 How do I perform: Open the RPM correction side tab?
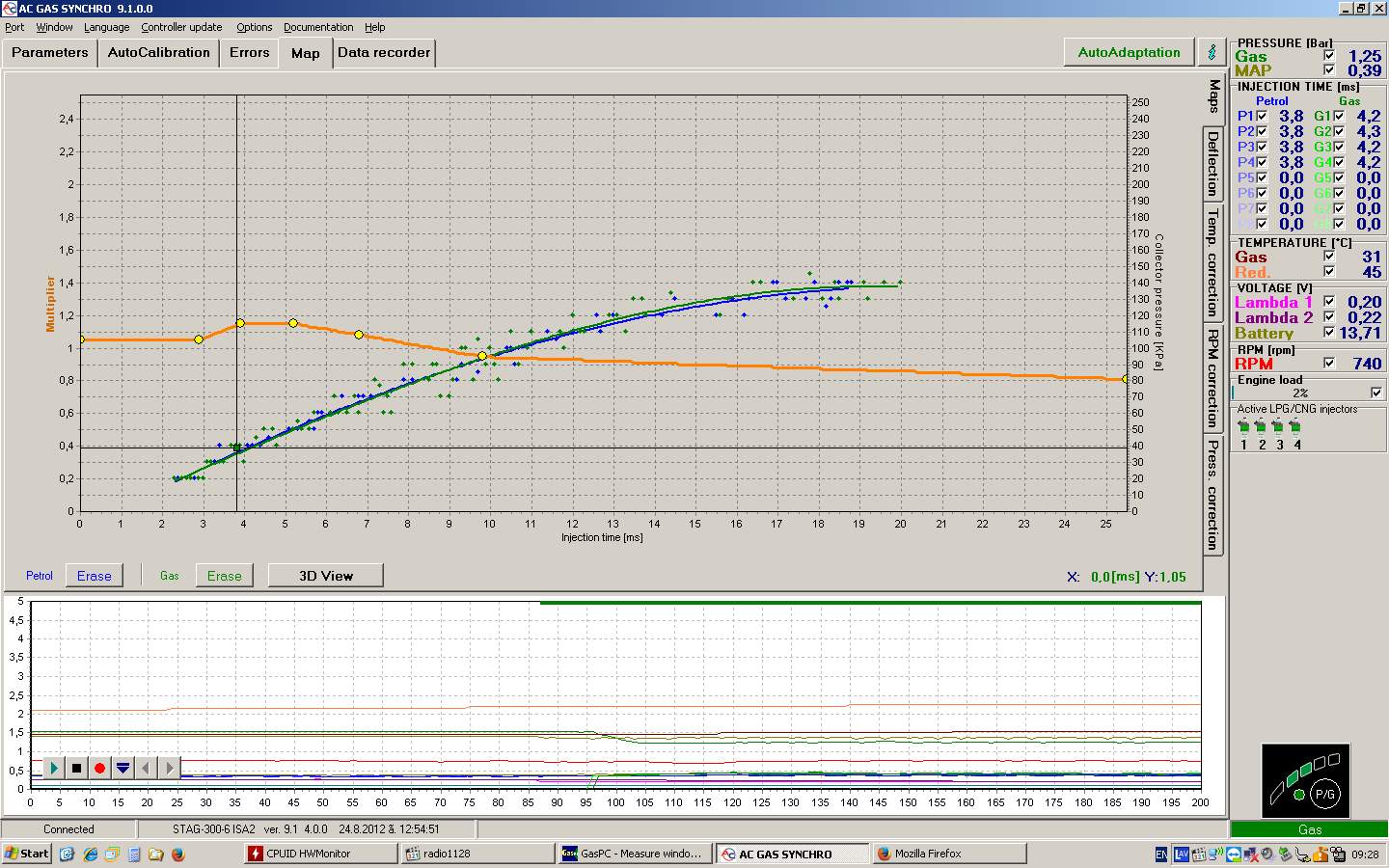pyautogui.click(x=1212, y=378)
